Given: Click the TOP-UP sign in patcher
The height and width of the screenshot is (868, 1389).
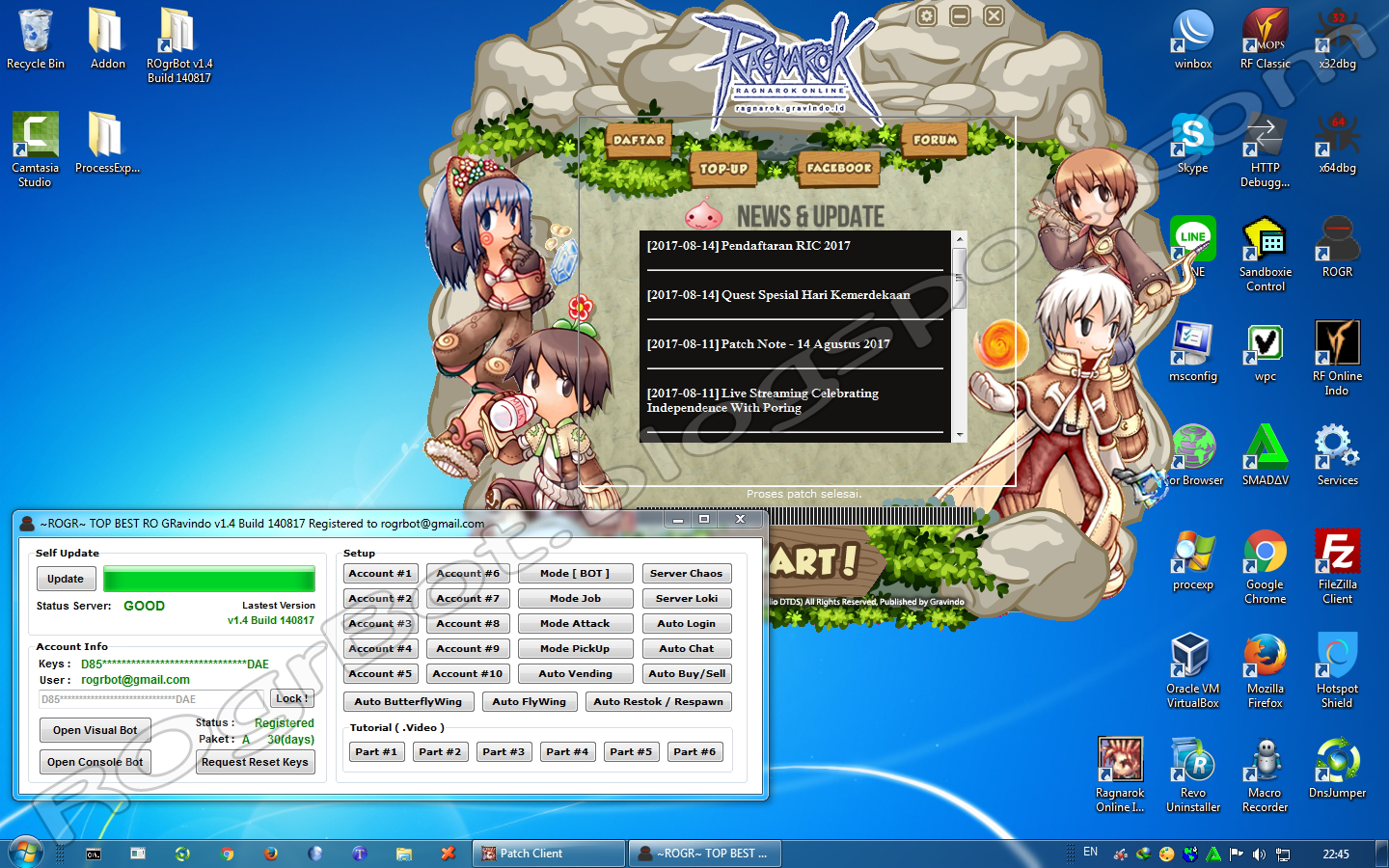Looking at the screenshot, I should coord(724,168).
